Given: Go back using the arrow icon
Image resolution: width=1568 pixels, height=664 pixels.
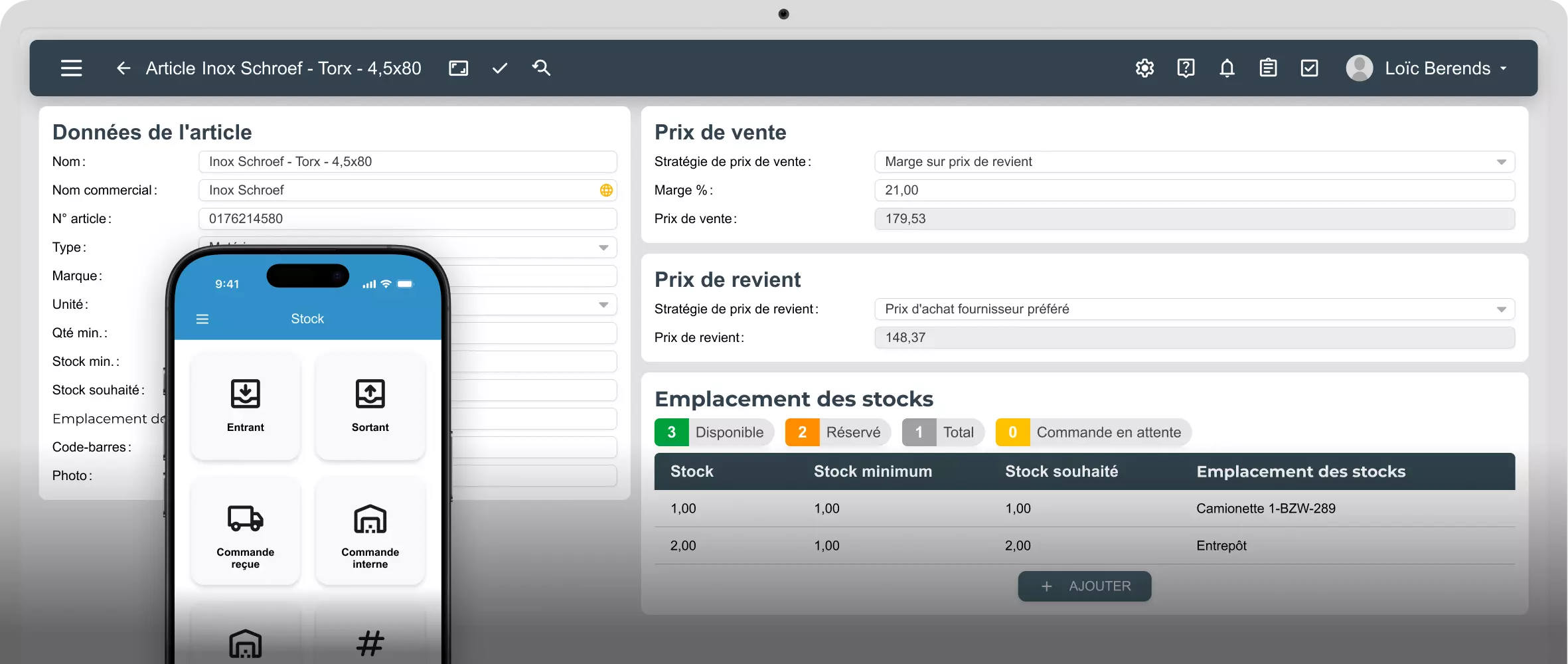Looking at the screenshot, I should [123, 68].
